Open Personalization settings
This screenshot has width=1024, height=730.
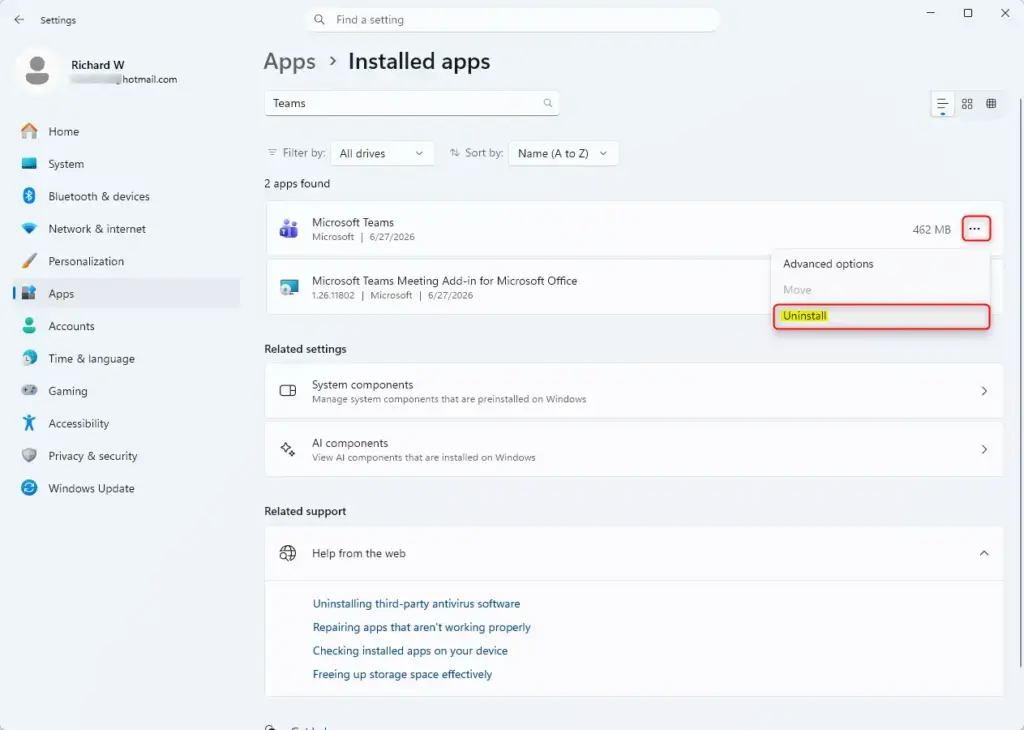tap(127, 261)
